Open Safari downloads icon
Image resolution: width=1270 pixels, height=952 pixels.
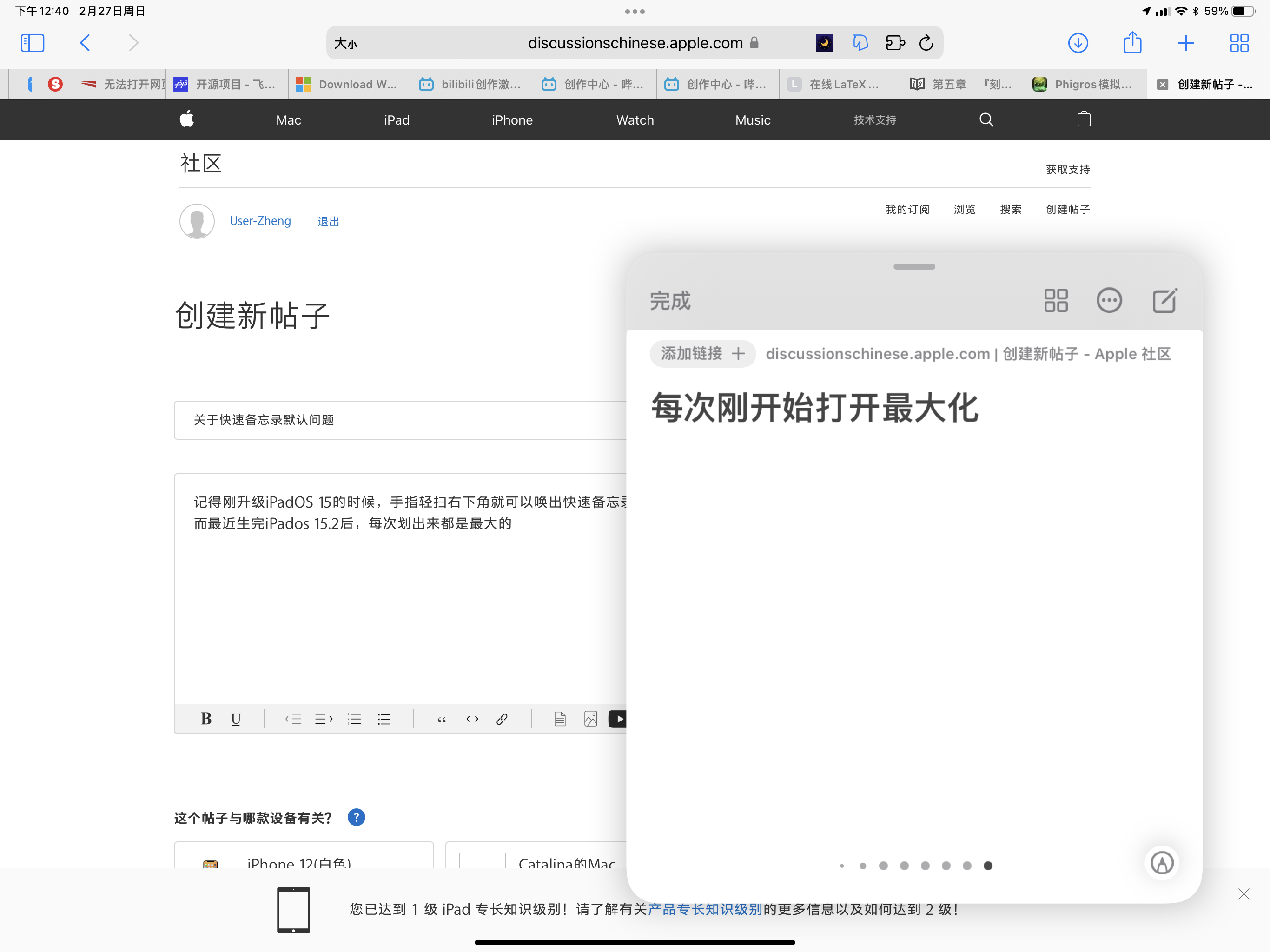pyautogui.click(x=1078, y=43)
